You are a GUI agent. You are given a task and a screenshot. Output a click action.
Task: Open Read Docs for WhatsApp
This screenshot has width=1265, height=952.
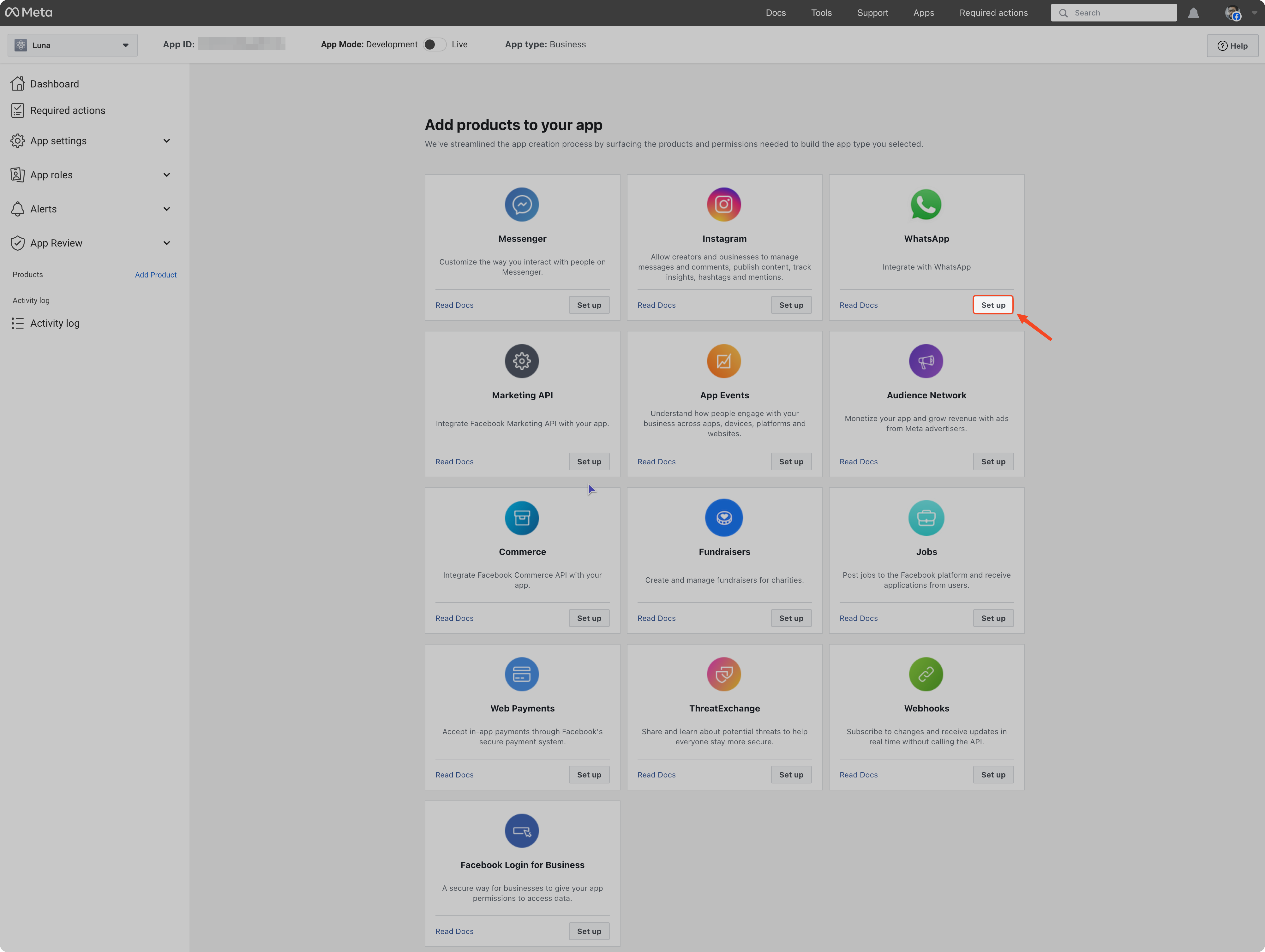(858, 305)
